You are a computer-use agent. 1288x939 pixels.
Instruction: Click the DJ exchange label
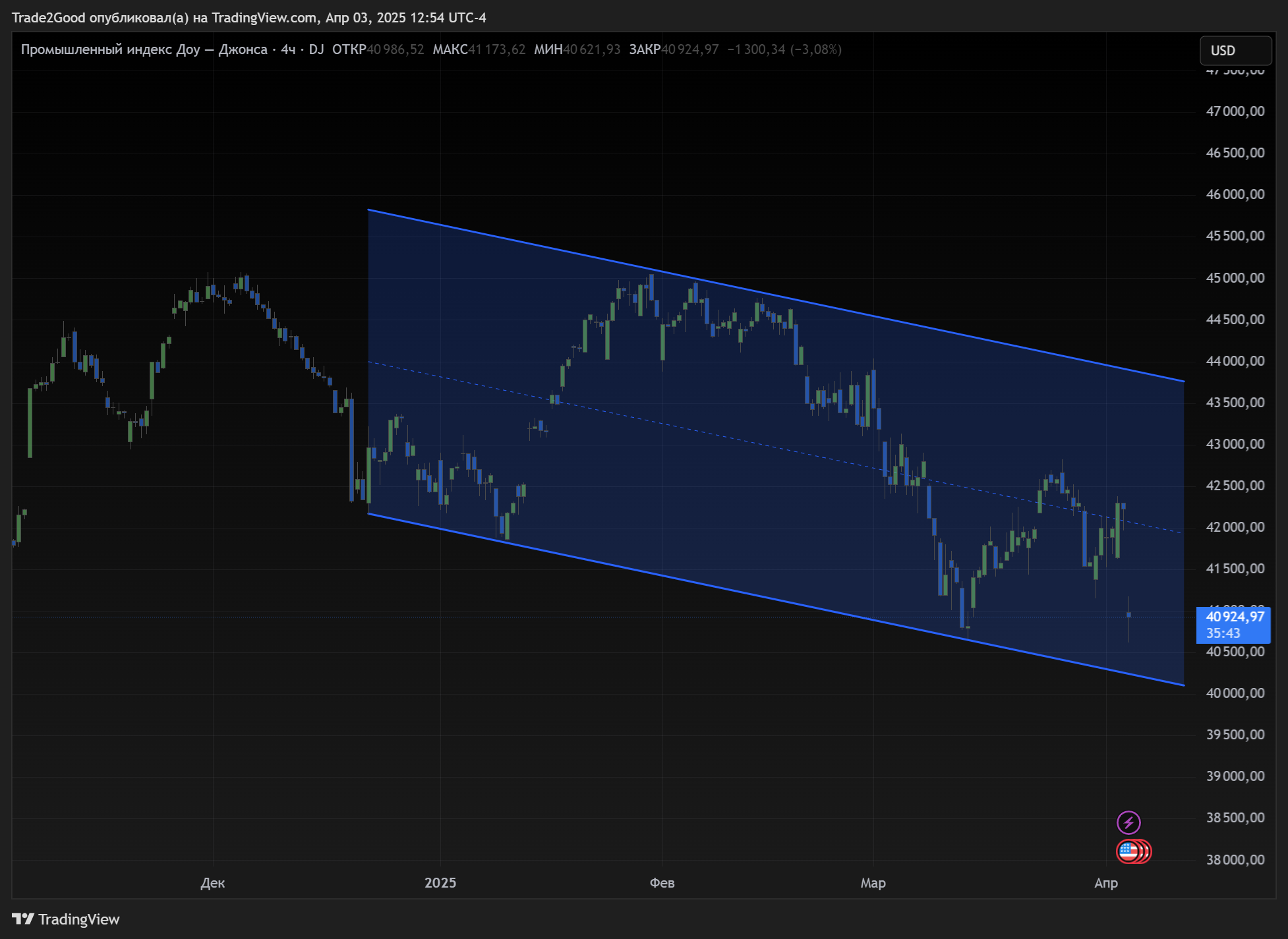click(x=316, y=49)
